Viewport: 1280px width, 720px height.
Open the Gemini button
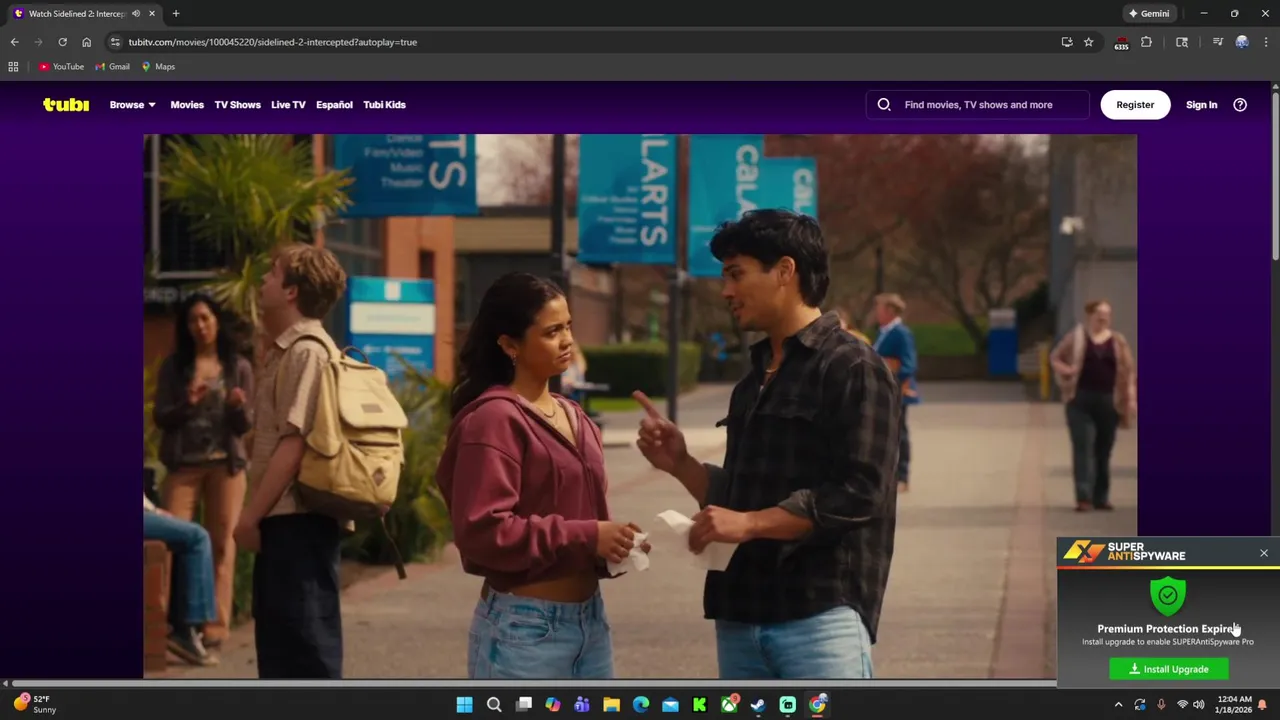tap(1149, 14)
